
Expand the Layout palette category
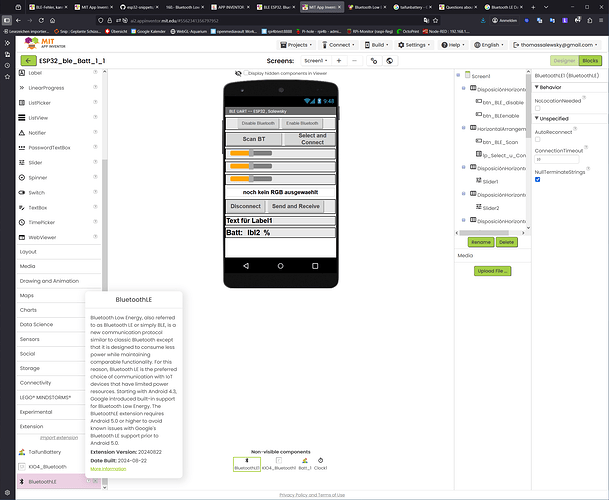[x=28, y=252]
